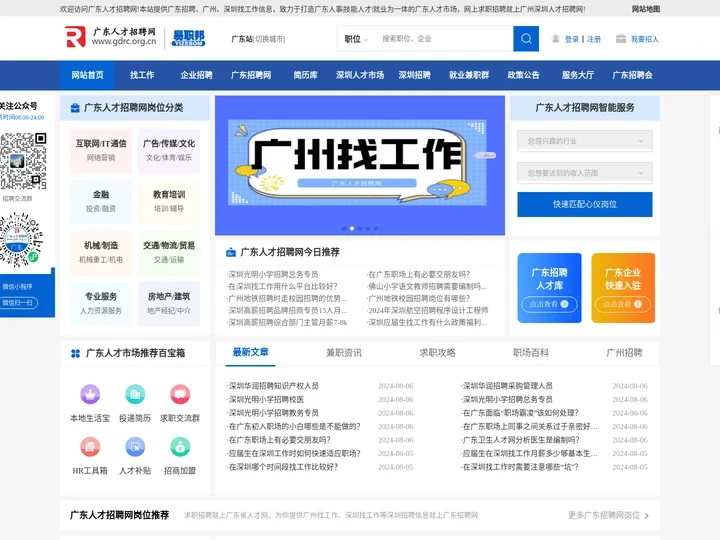The height and width of the screenshot is (540, 720).
Task: Switch to 求职攻略 tab
Action: click(438, 353)
